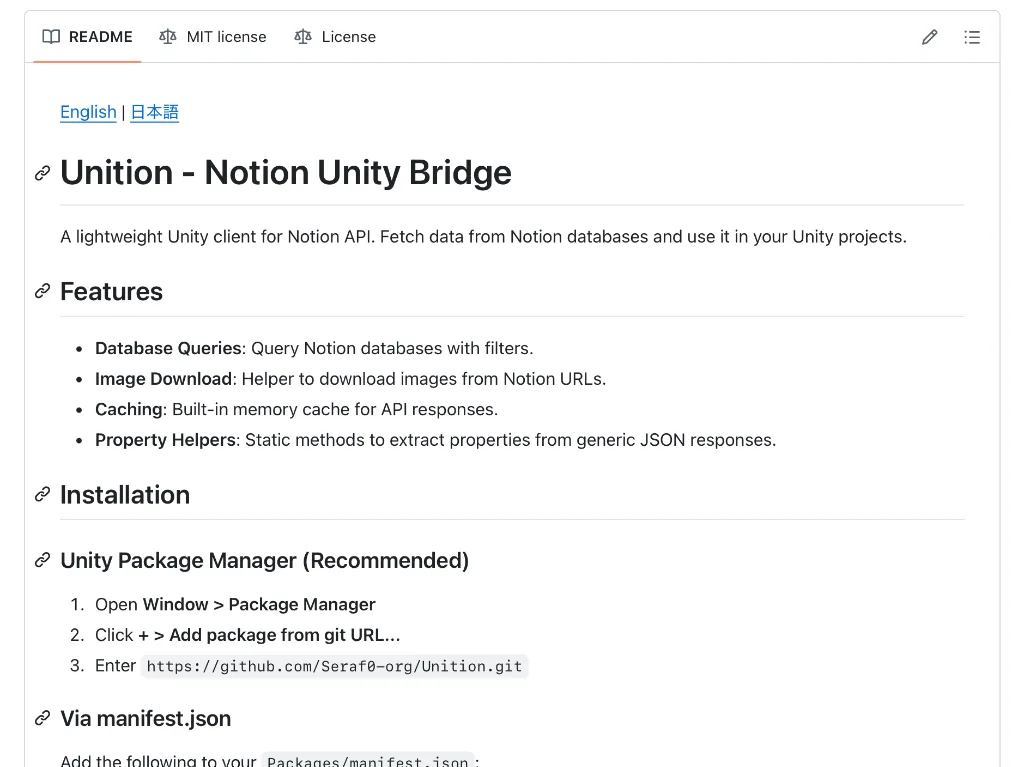Open the README tab
The width and height of the screenshot is (1024, 767).
pyautogui.click(x=88, y=37)
